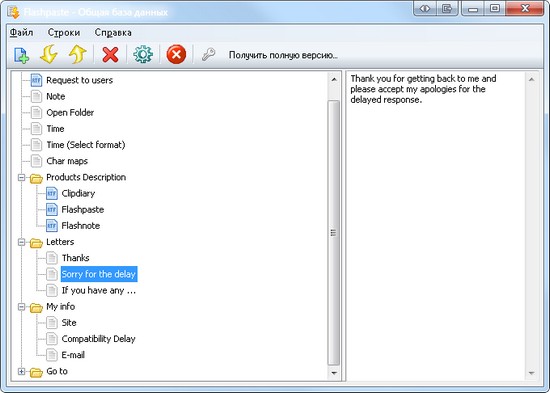Click inside the text preview pane
Image resolution: width=550 pixels, height=393 pixels.
point(436,226)
